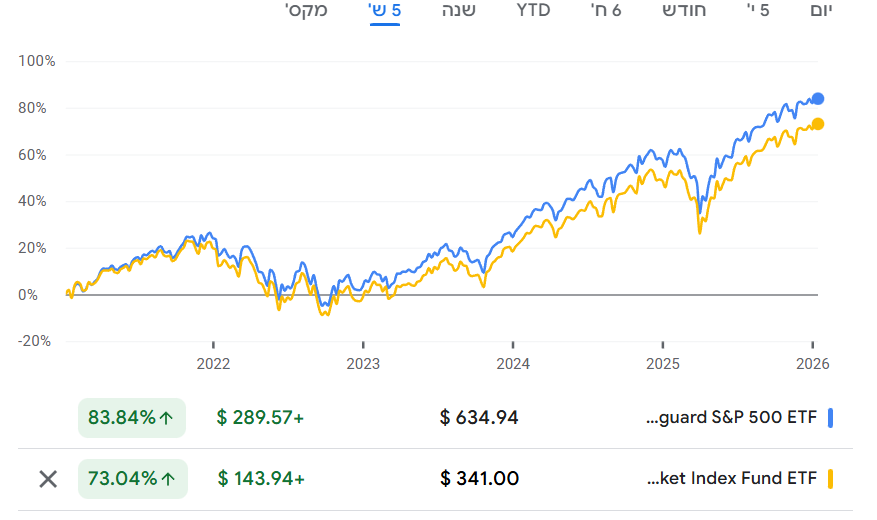The height and width of the screenshot is (520, 877).
Task: Click the $341.00 price value
Action: (x=479, y=478)
